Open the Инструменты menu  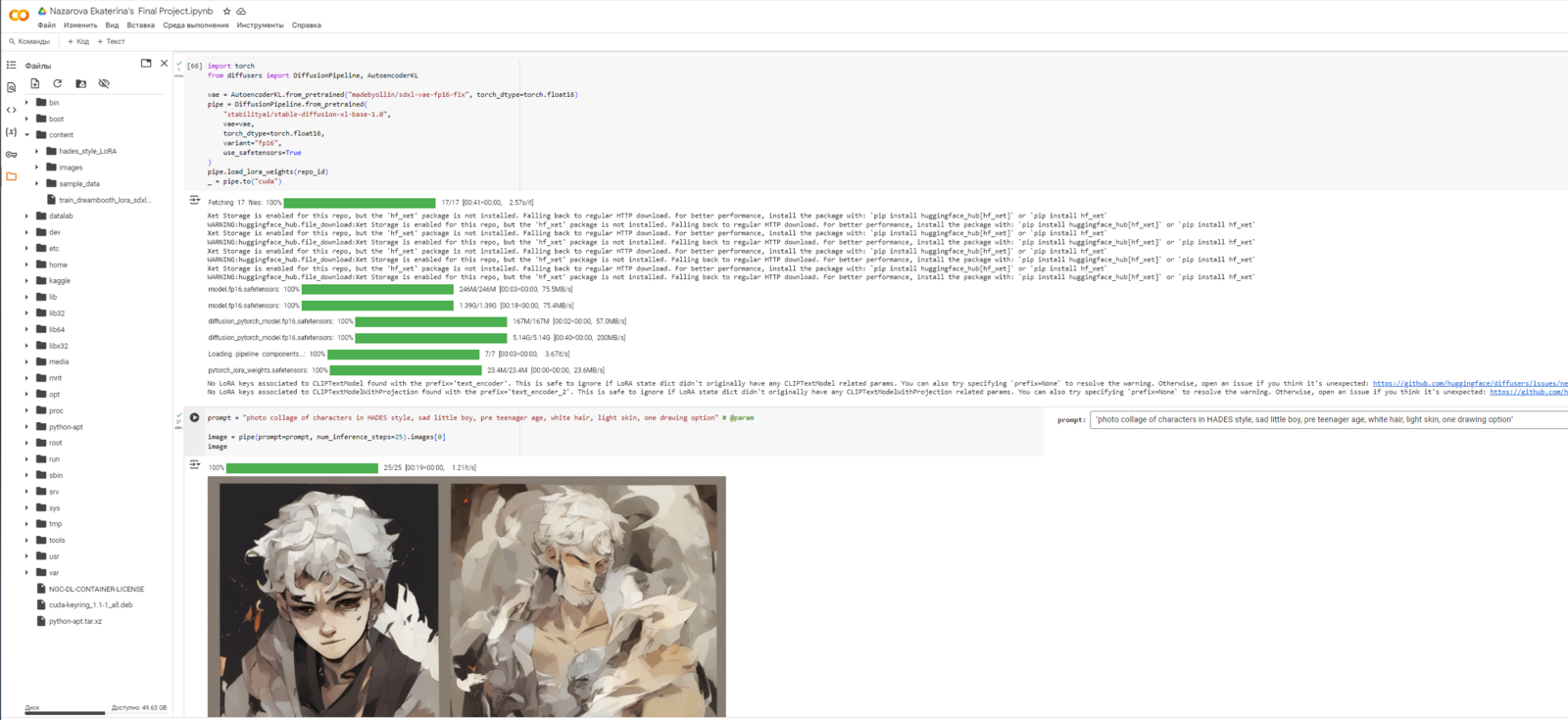pos(260,25)
